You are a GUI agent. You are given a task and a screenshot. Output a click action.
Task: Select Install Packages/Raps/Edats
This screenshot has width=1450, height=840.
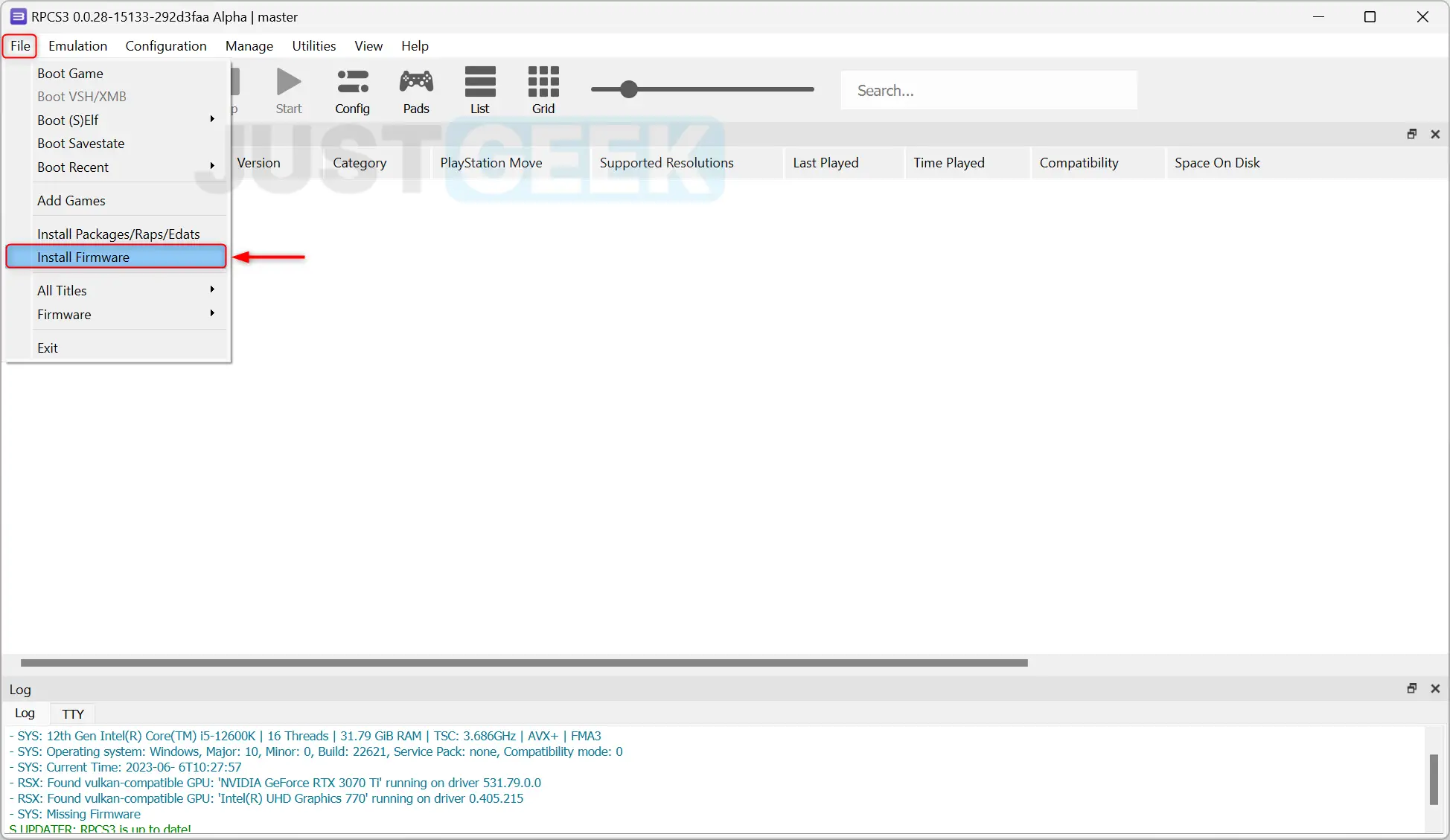(x=116, y=234)
